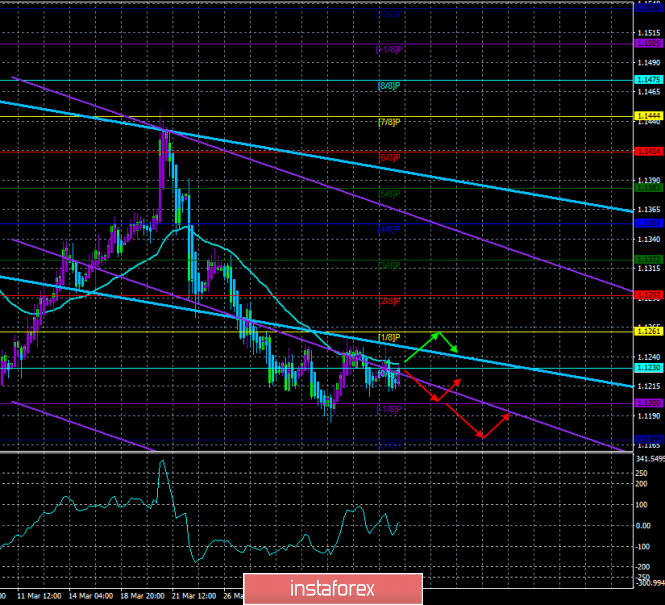This screenshot has height=605, width=665.
Task: Click the 1.1505 purple price tag
Action: pos(648,43)
